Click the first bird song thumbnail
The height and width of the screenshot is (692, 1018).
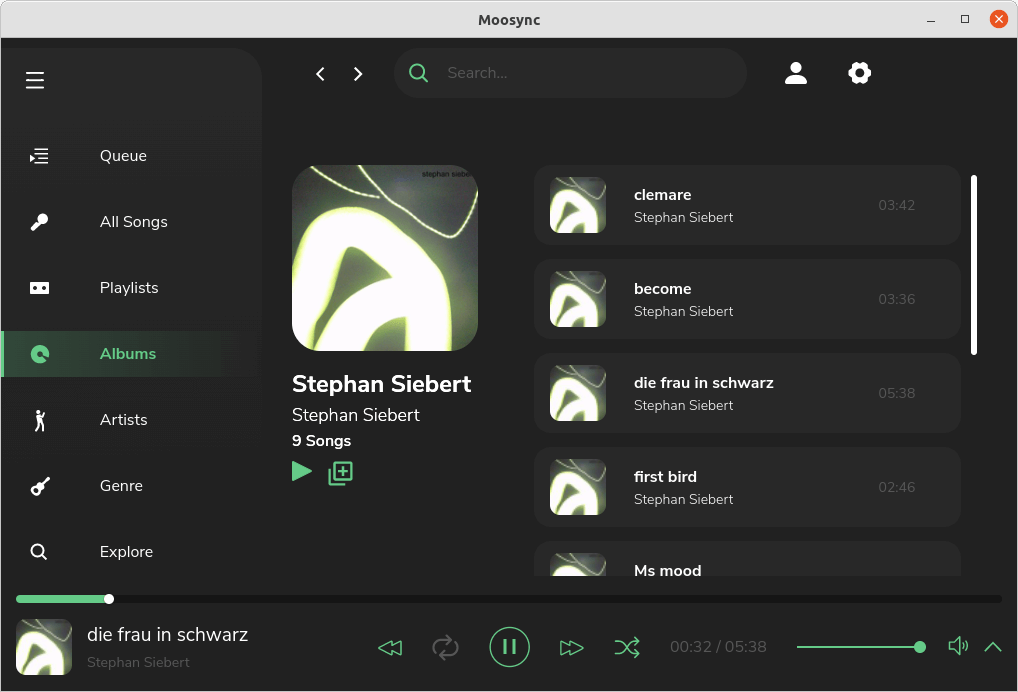pos(578,487)
